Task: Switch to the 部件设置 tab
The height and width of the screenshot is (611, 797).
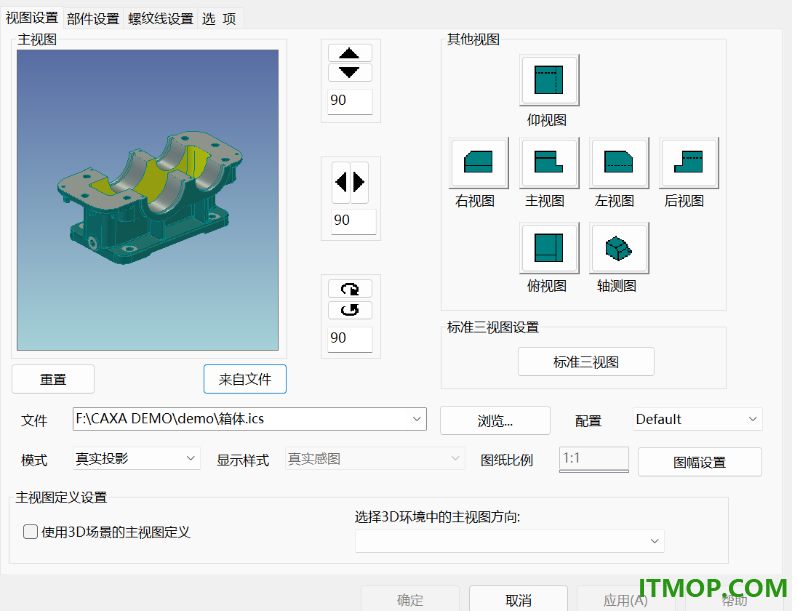Action: tap(93, 19)
